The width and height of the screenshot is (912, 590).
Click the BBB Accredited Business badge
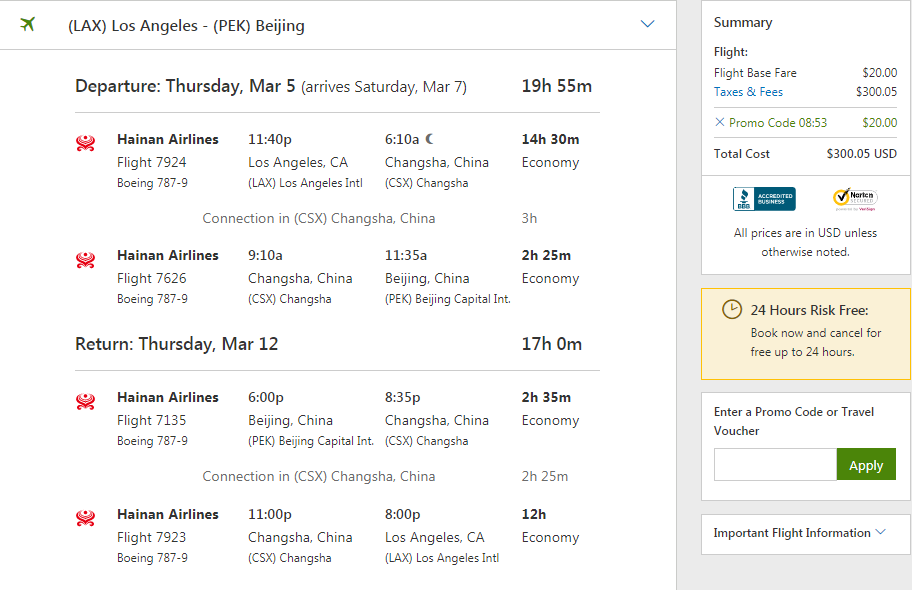(764, 199)
